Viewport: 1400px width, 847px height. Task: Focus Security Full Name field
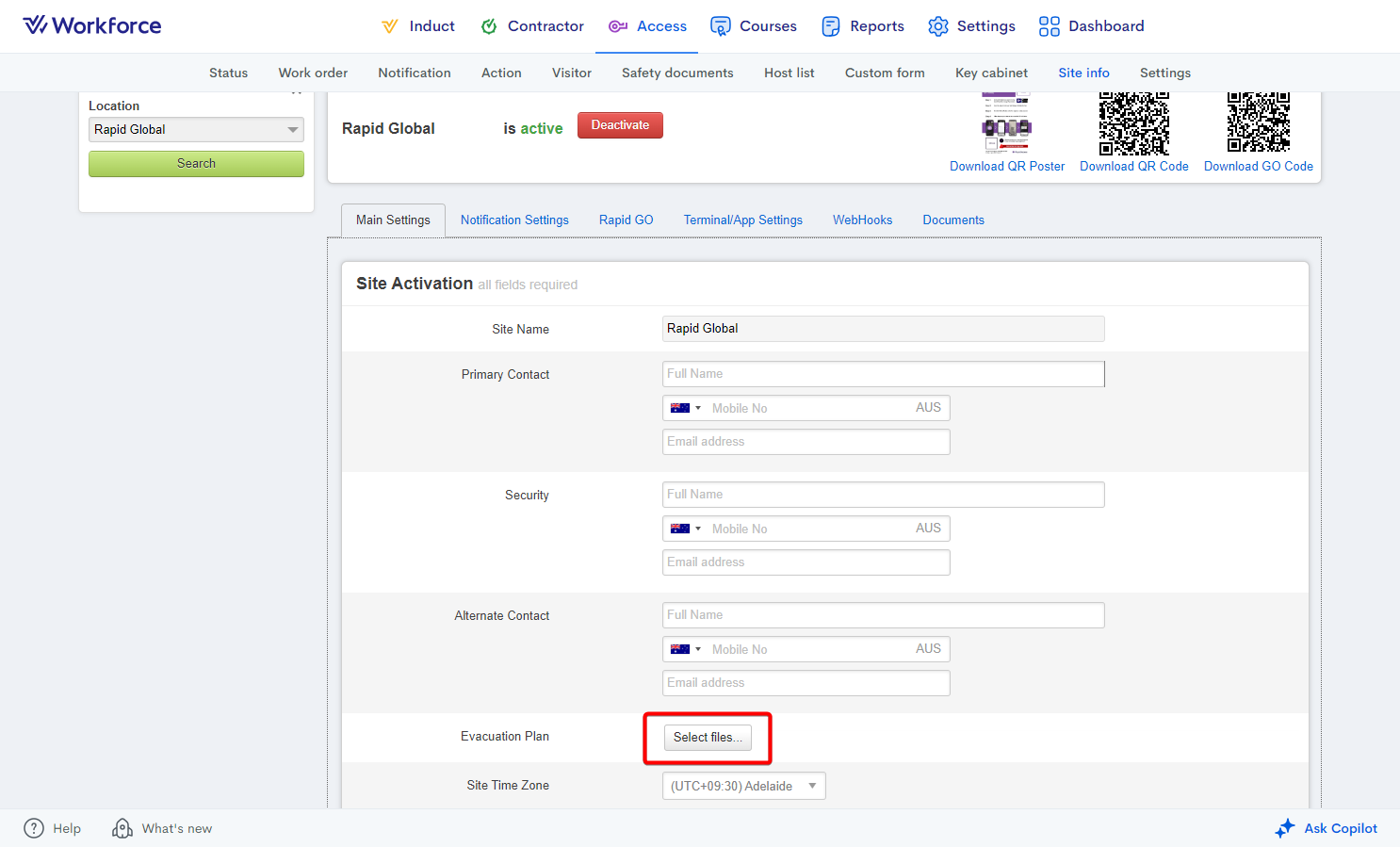point(884,495)
